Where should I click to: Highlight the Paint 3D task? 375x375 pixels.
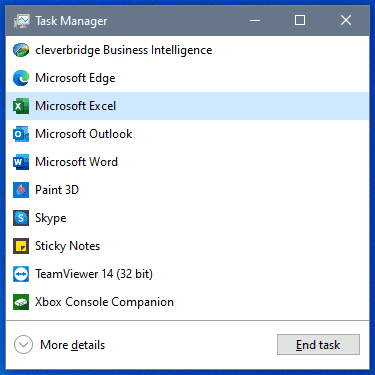tap(187, 190)
